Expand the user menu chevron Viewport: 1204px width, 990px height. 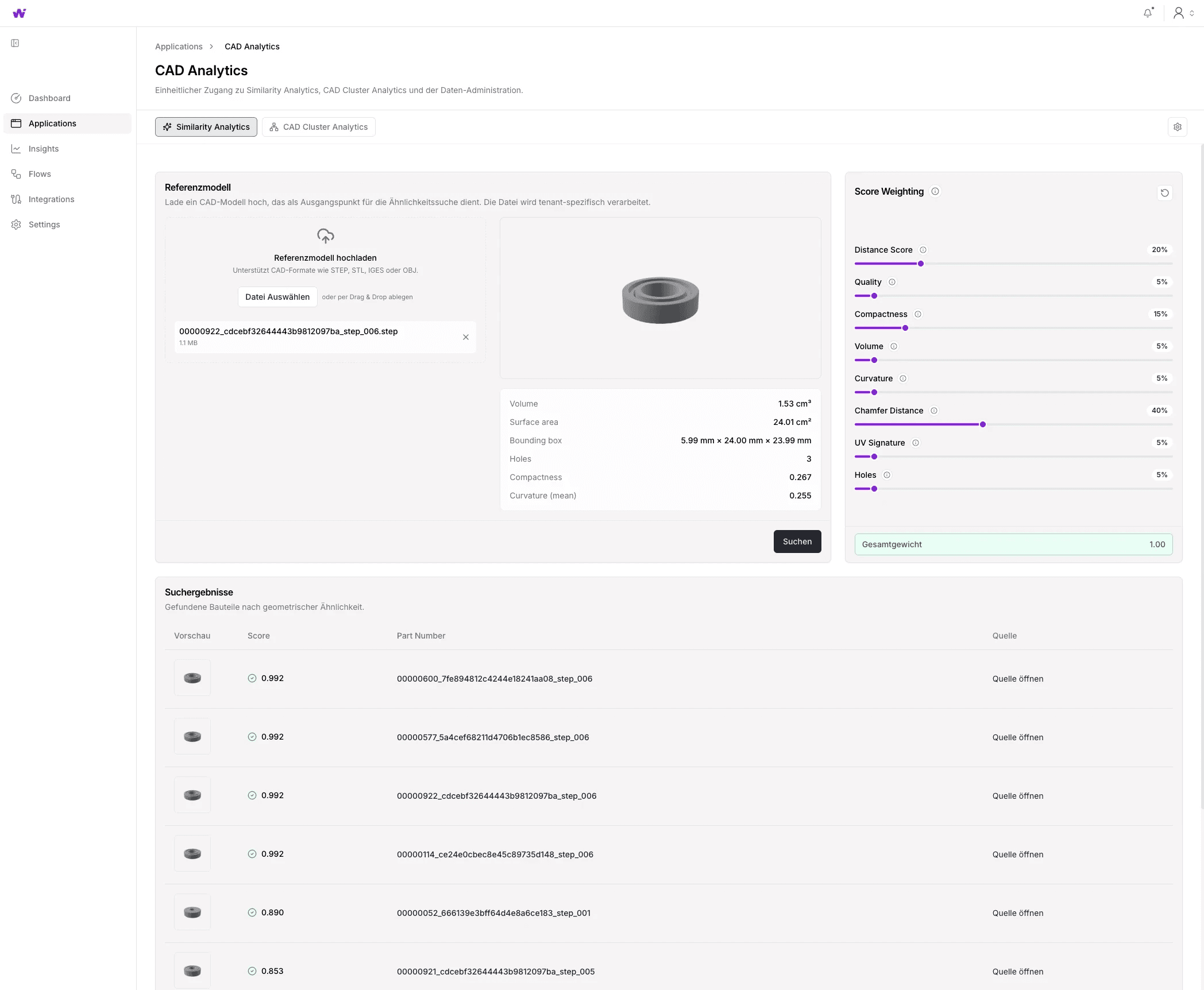coord(1193,13)
